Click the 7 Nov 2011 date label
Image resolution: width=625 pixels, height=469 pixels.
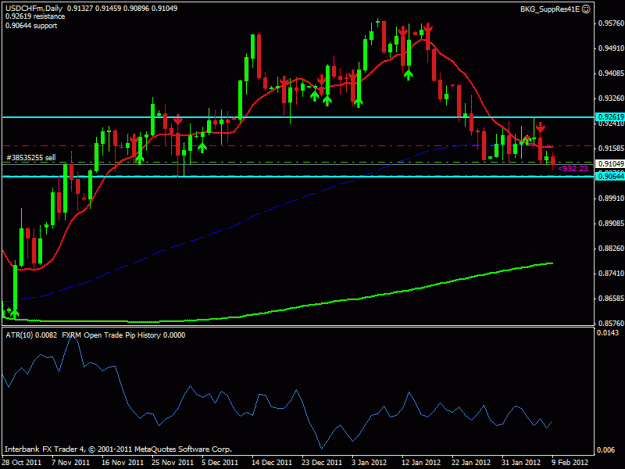tap(71, 463)
